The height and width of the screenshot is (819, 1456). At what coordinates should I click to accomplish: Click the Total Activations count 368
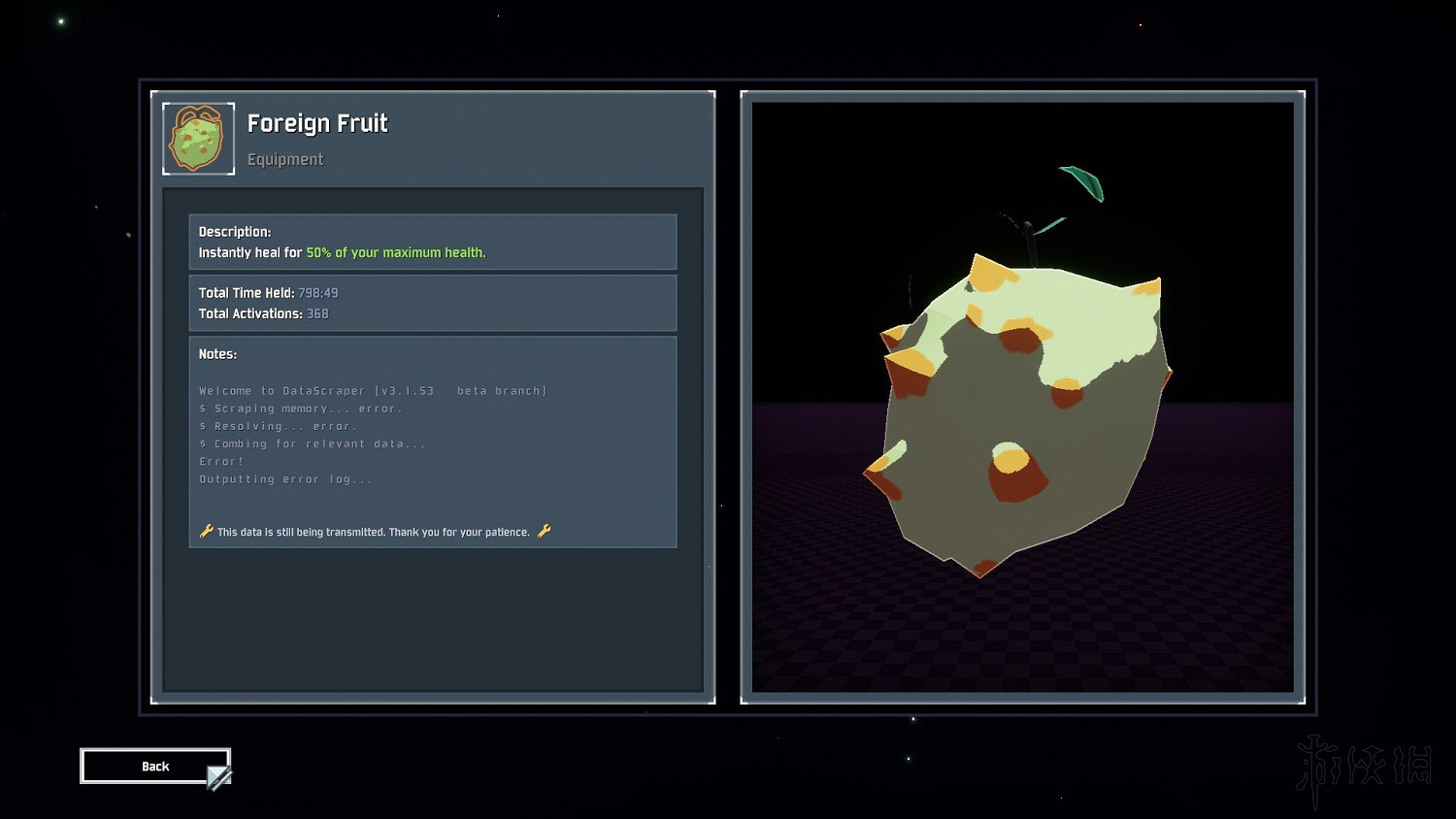tap(317, 313)
